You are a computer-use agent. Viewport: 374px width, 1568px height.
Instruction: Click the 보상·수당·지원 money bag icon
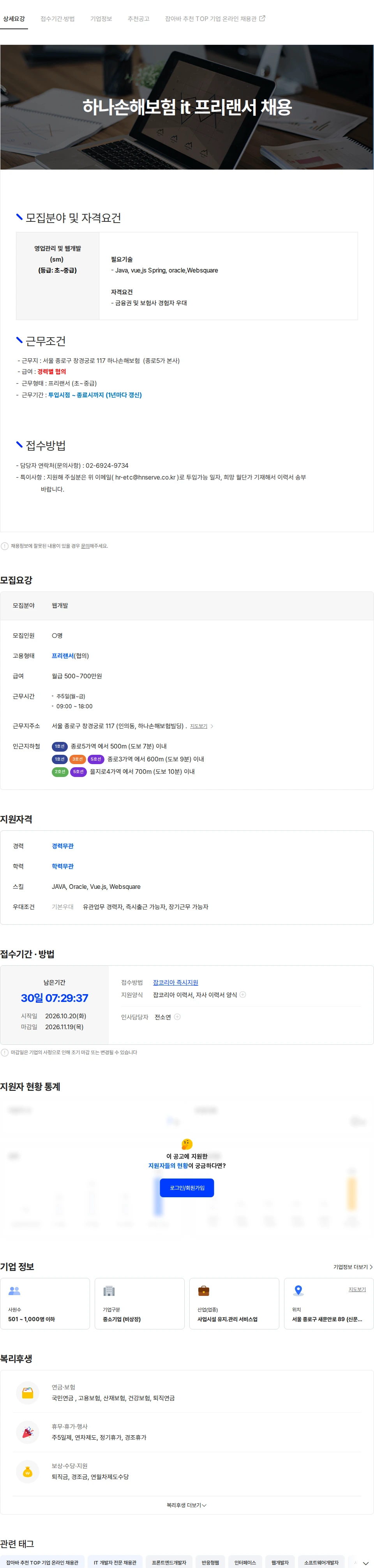pos(27,1472)
